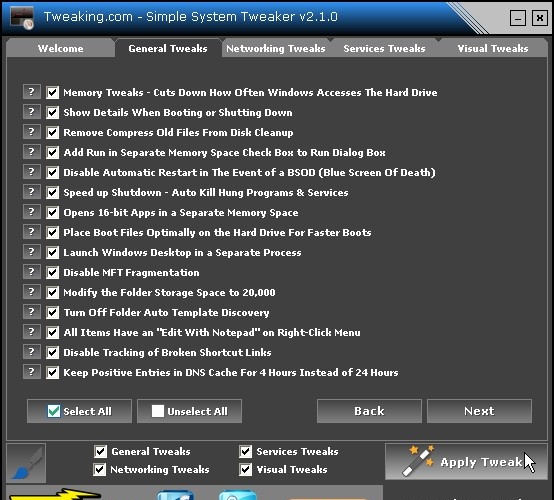Minimize the Simple System Tweaker window

pyautogui.click(x=518, y=18)
